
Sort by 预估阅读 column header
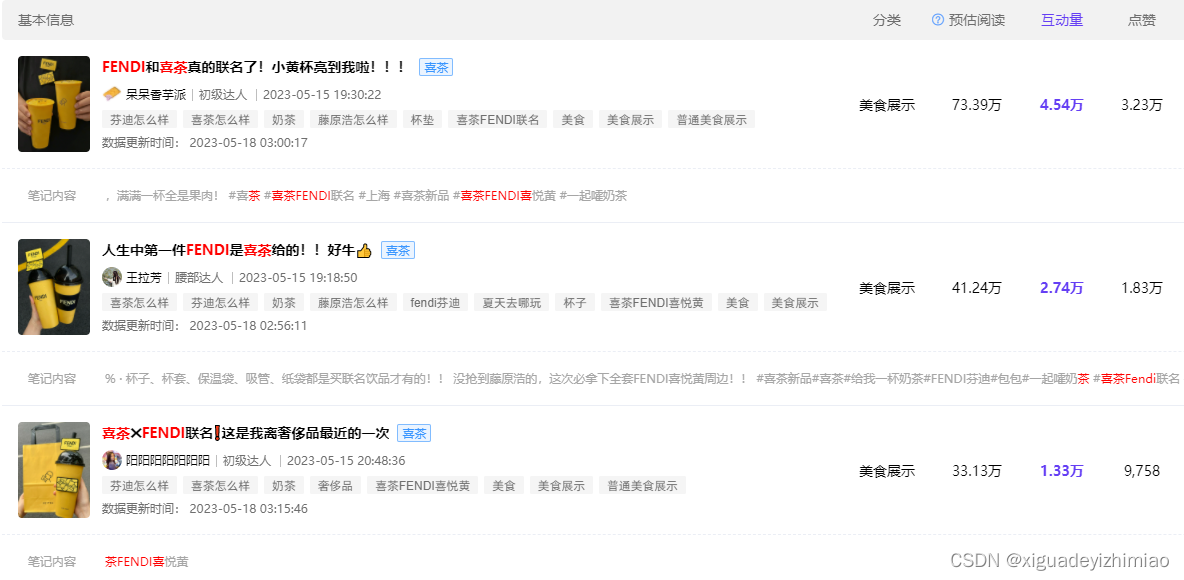pos(976,20)
